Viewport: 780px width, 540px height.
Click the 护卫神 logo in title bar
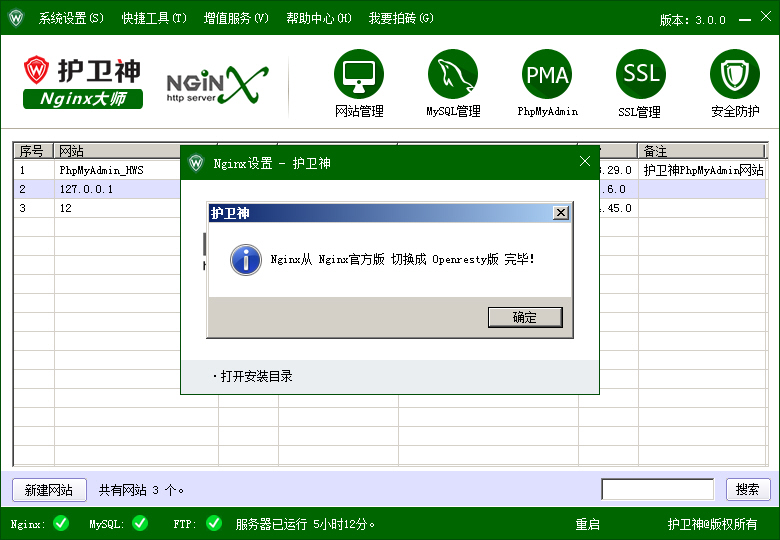point(16,18)
